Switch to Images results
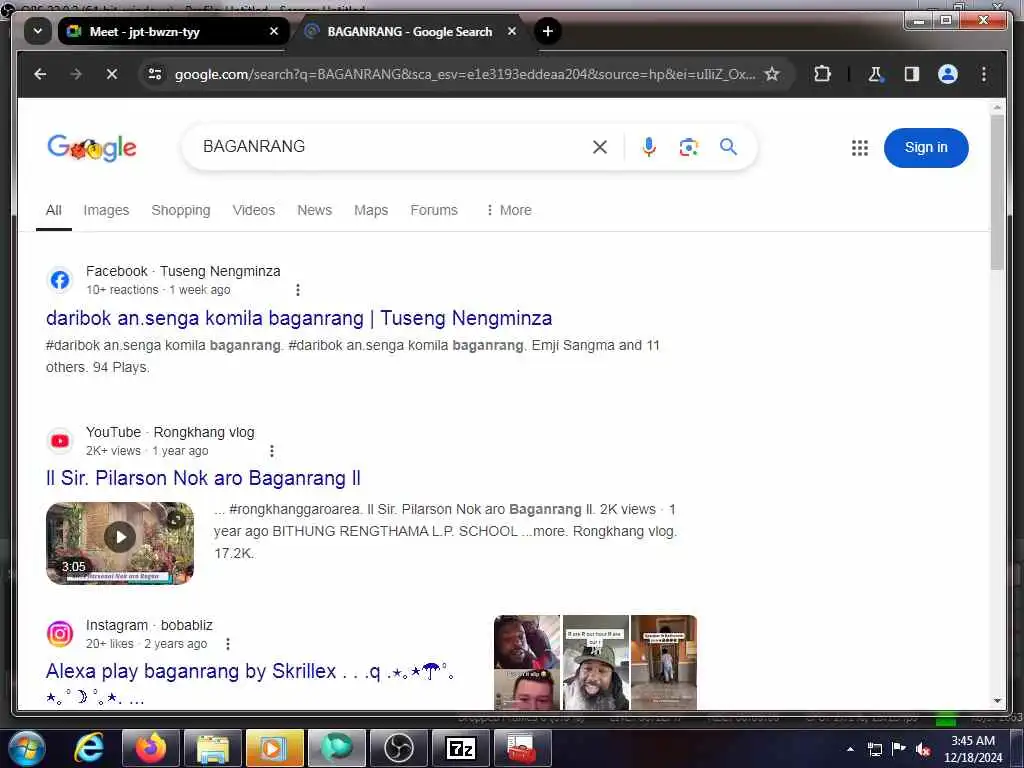The height and width of the screenshot is (768, 1024). 106,210
